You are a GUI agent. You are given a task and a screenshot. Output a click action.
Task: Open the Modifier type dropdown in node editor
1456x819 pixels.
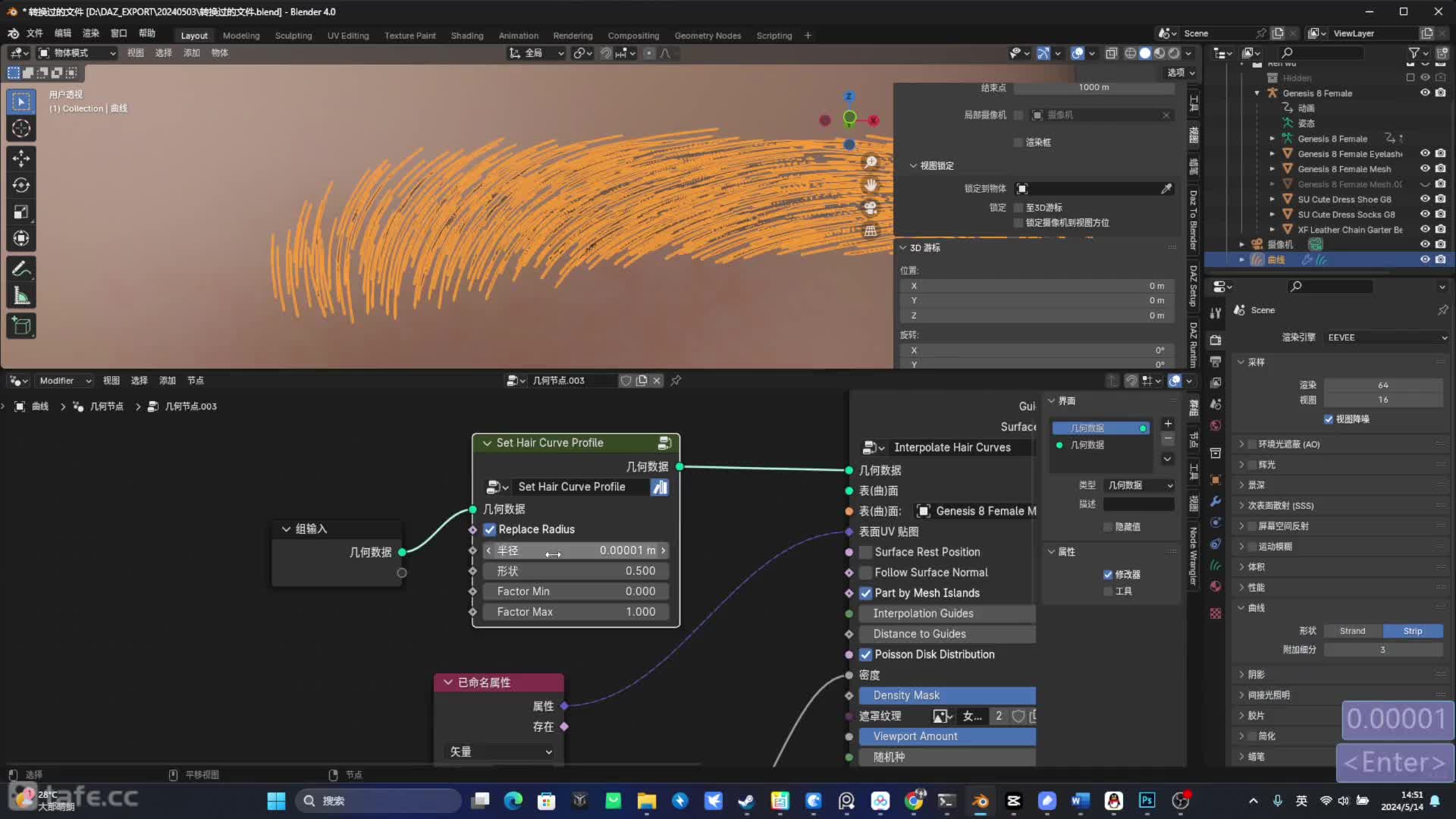[x=65, y=381]
